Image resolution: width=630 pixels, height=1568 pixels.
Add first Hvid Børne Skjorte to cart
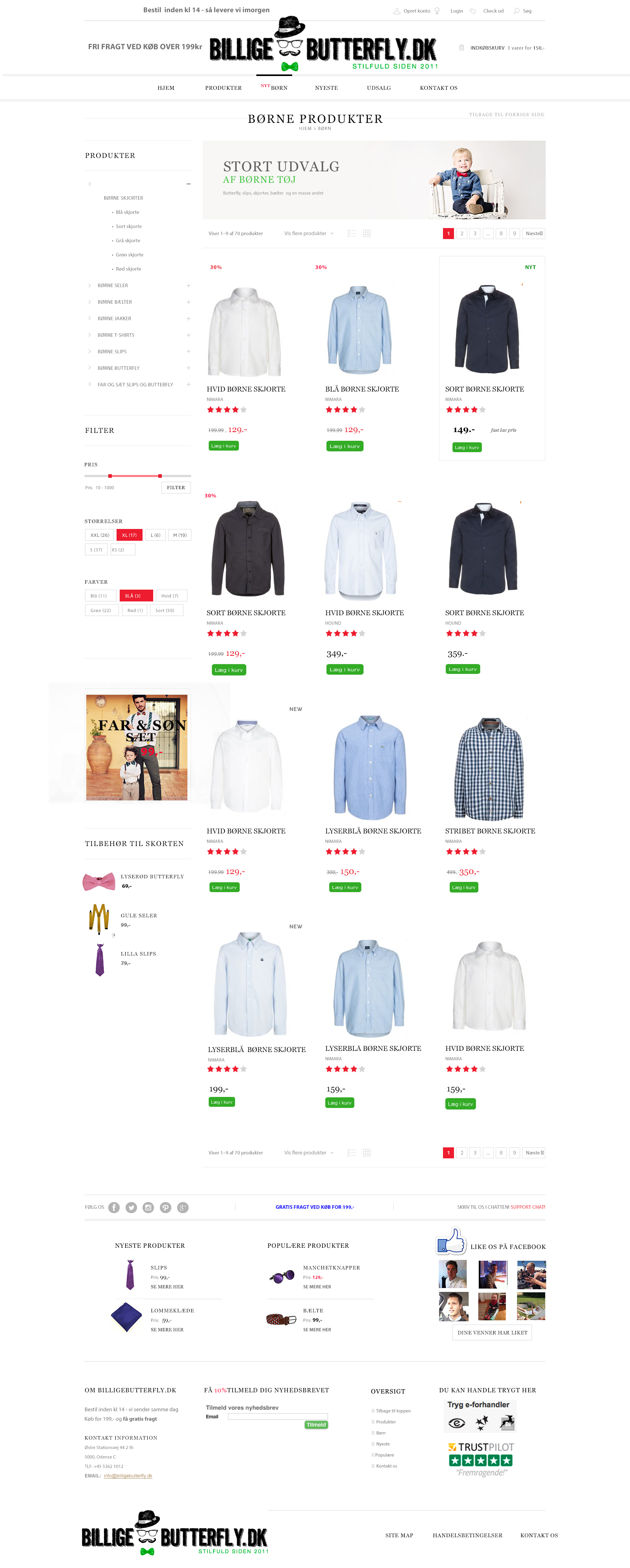coord(223,446)
